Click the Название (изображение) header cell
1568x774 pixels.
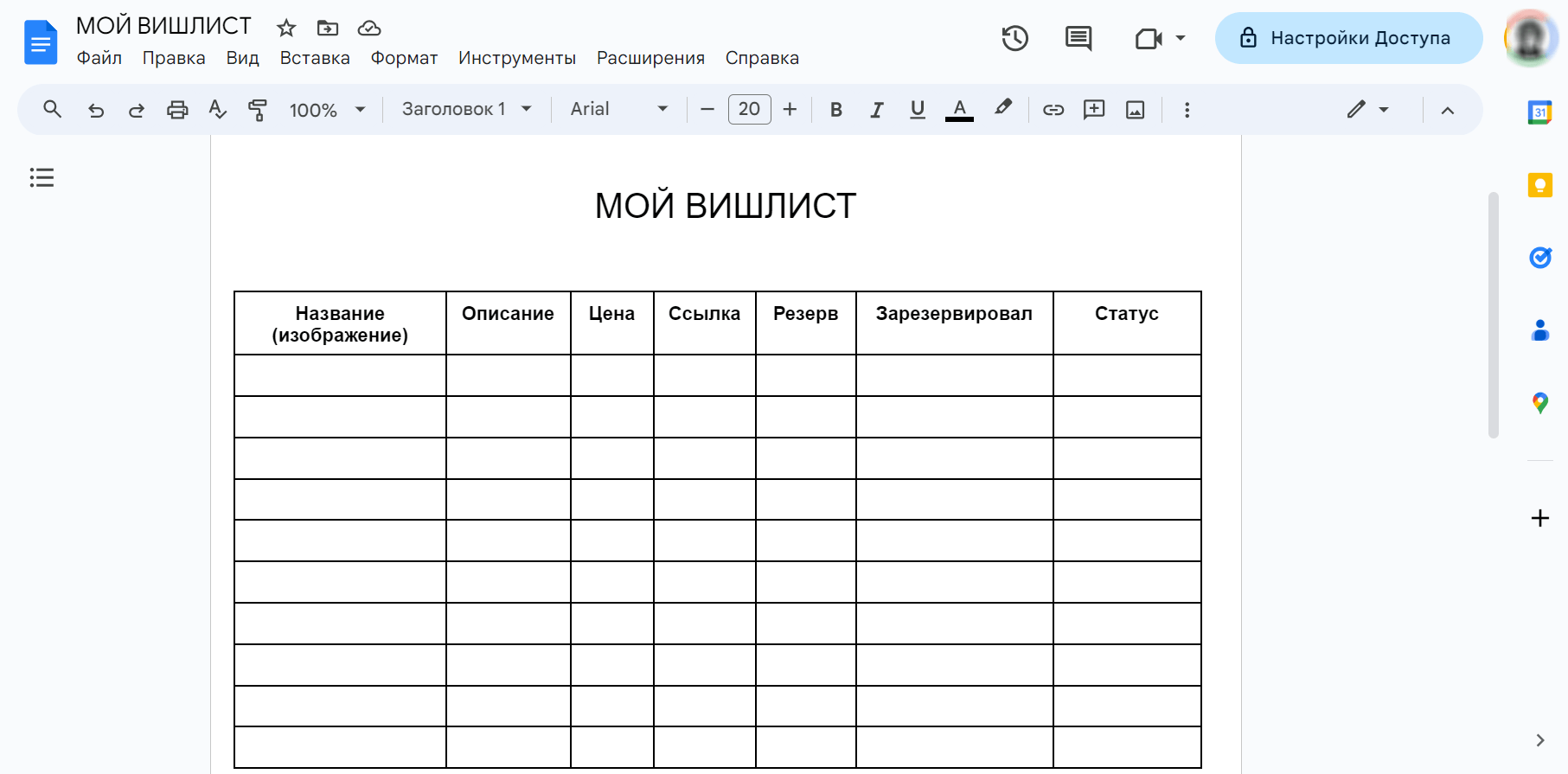(x=340, y=323)
